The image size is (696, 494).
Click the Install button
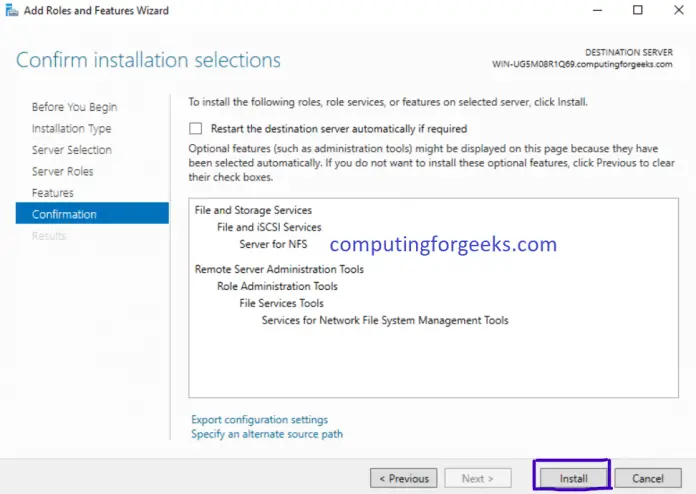pyautogui.click(x=573, y=478)
